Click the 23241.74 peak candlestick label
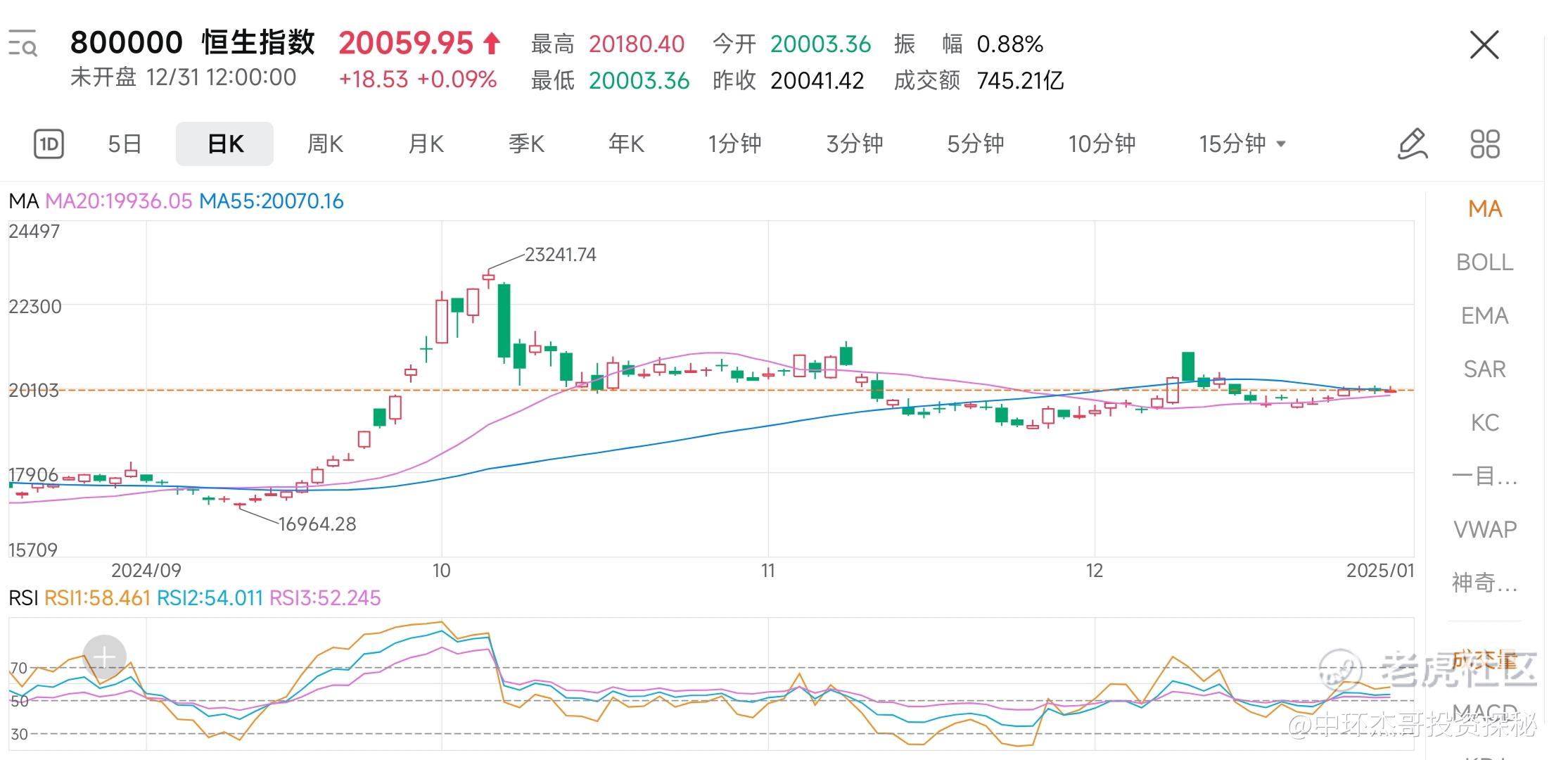Image resolution: width=1568 pixels, height=760 pixels. pyautogui.click(x=560, y=255)
